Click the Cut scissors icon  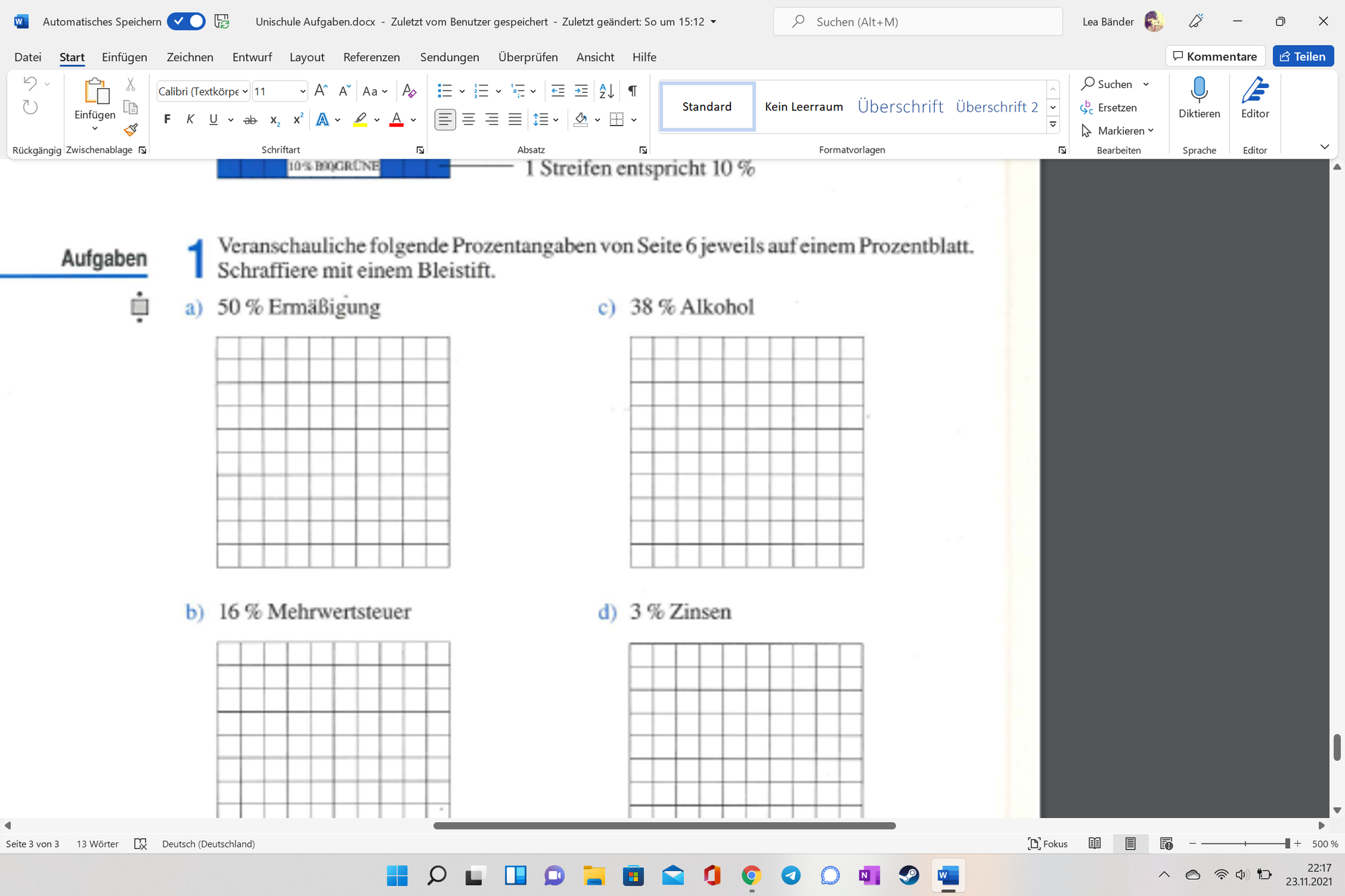tap(130, 84)
